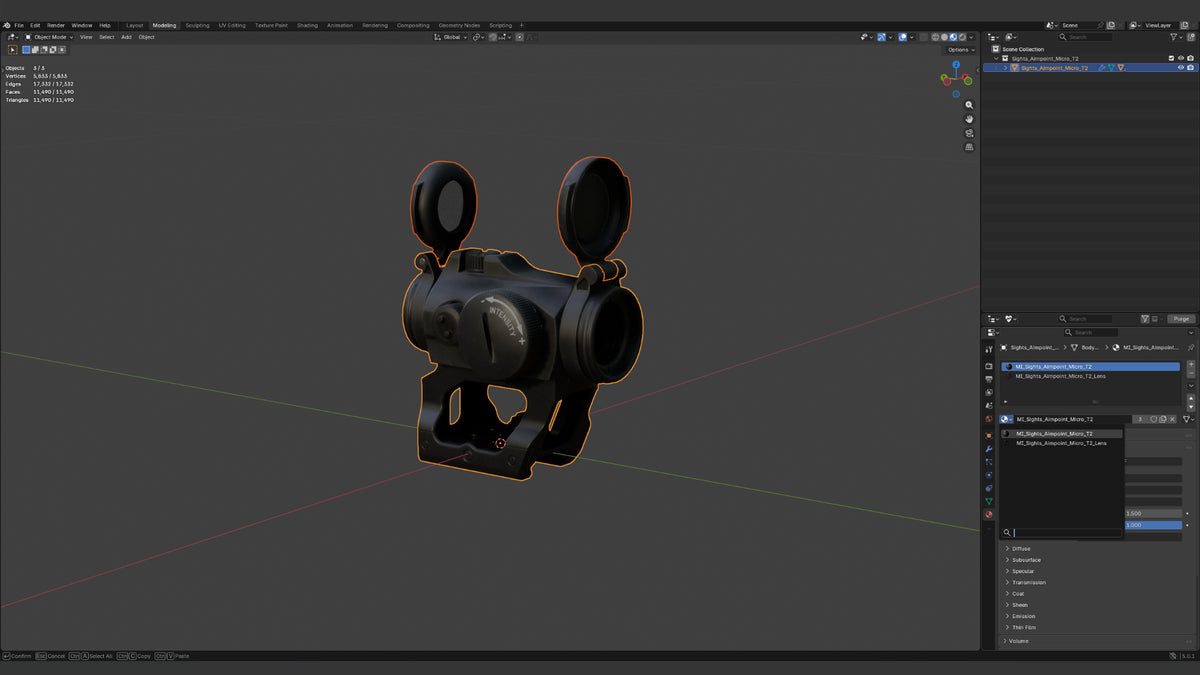The height and width of the screenshot is (675, 1200).
Task: Open the World properties tab
Action: (x=989, y=418)
